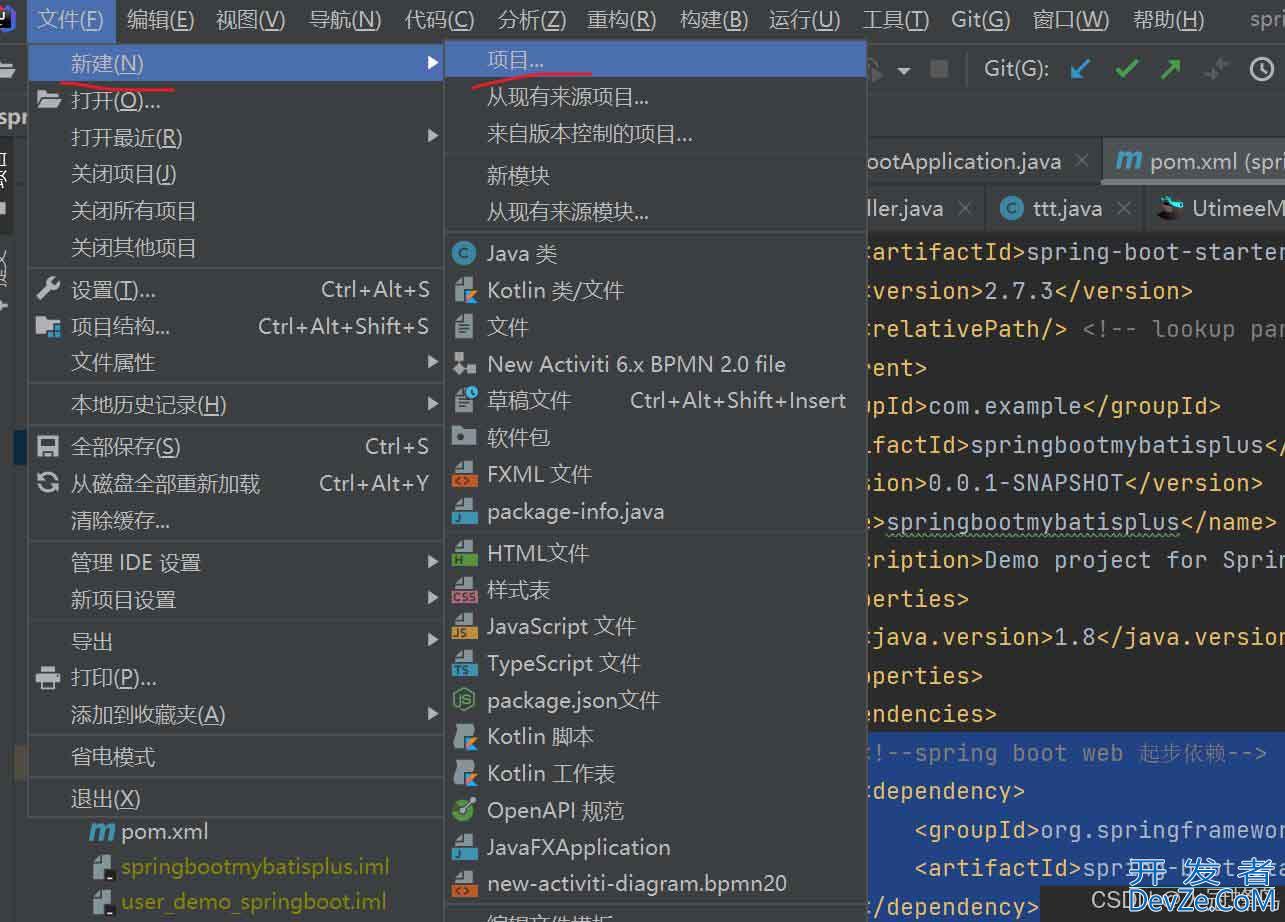Open the 窗口(W) menu
The image size is (1285, 922).
click(x=1070, y=19)
